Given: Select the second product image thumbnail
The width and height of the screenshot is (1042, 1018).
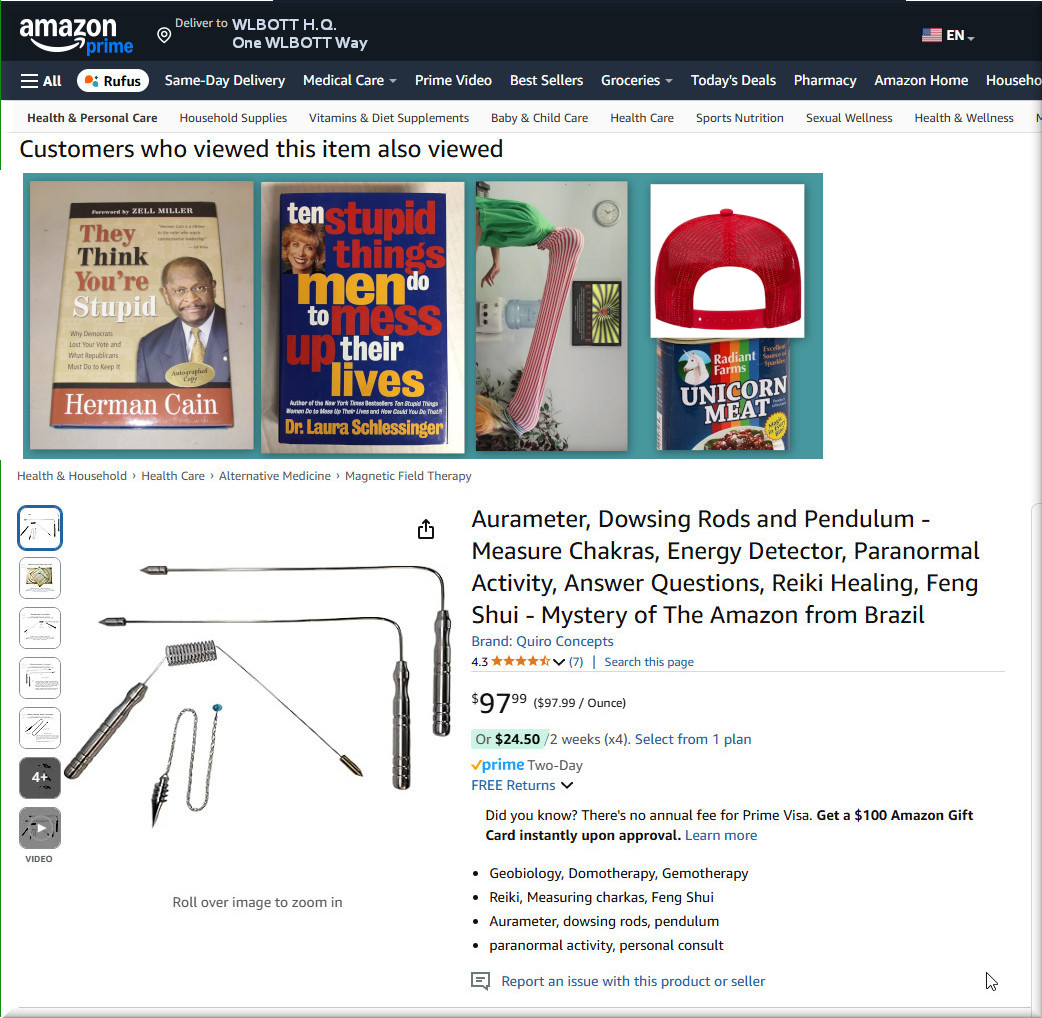Looking at the screenshot, I should pyautogui.click(x=40, y=578).
